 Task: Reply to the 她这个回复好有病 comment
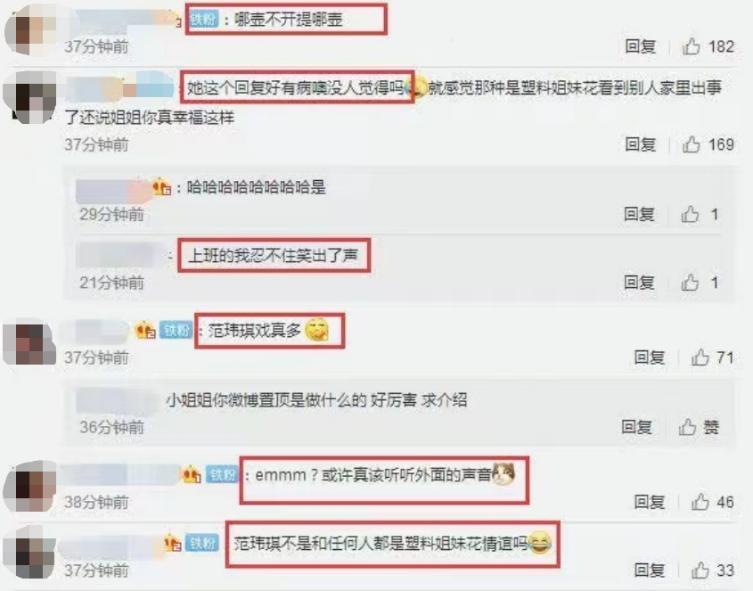click(641, 144)
